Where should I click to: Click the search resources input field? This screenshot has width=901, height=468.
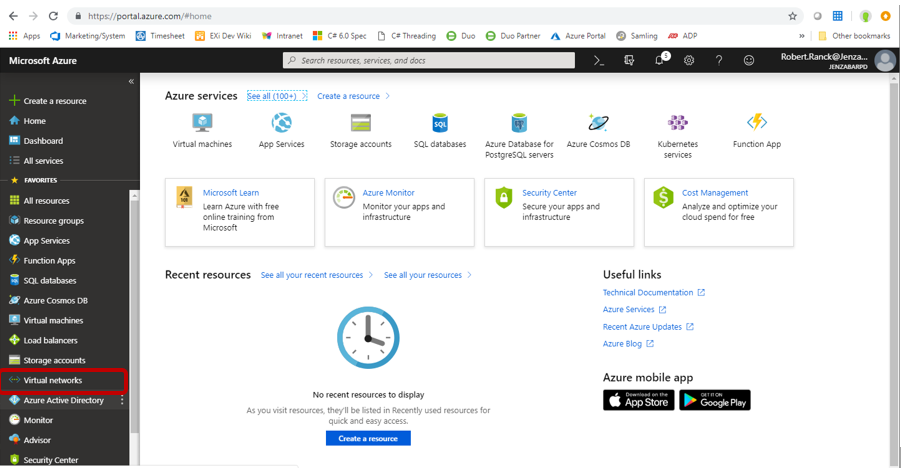click(430, 61)
